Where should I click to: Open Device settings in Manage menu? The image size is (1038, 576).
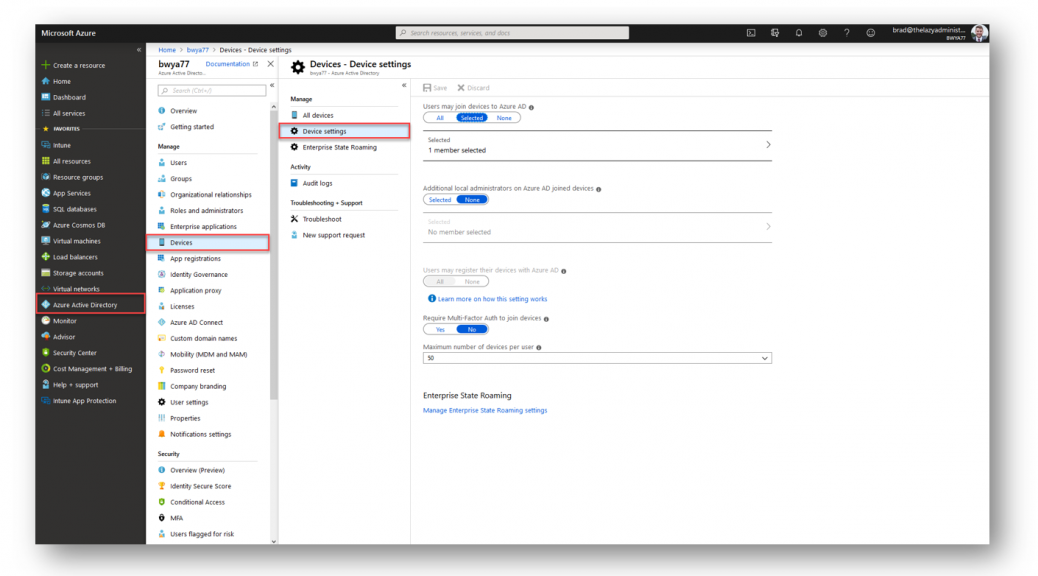[345, 131]
